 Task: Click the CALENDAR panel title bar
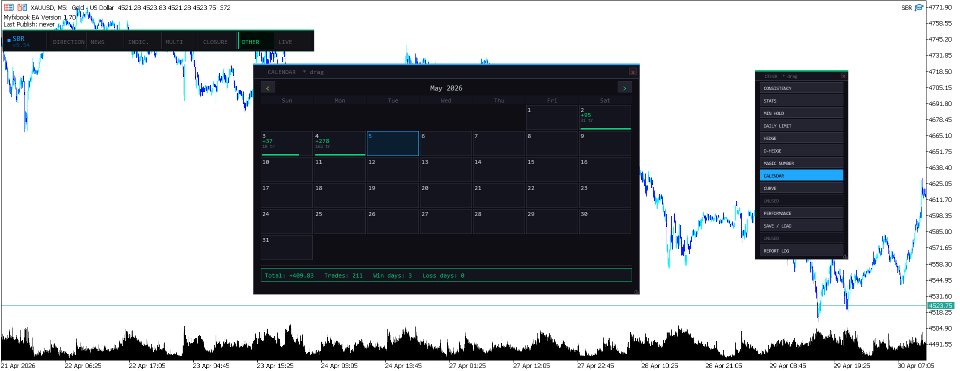445,72
